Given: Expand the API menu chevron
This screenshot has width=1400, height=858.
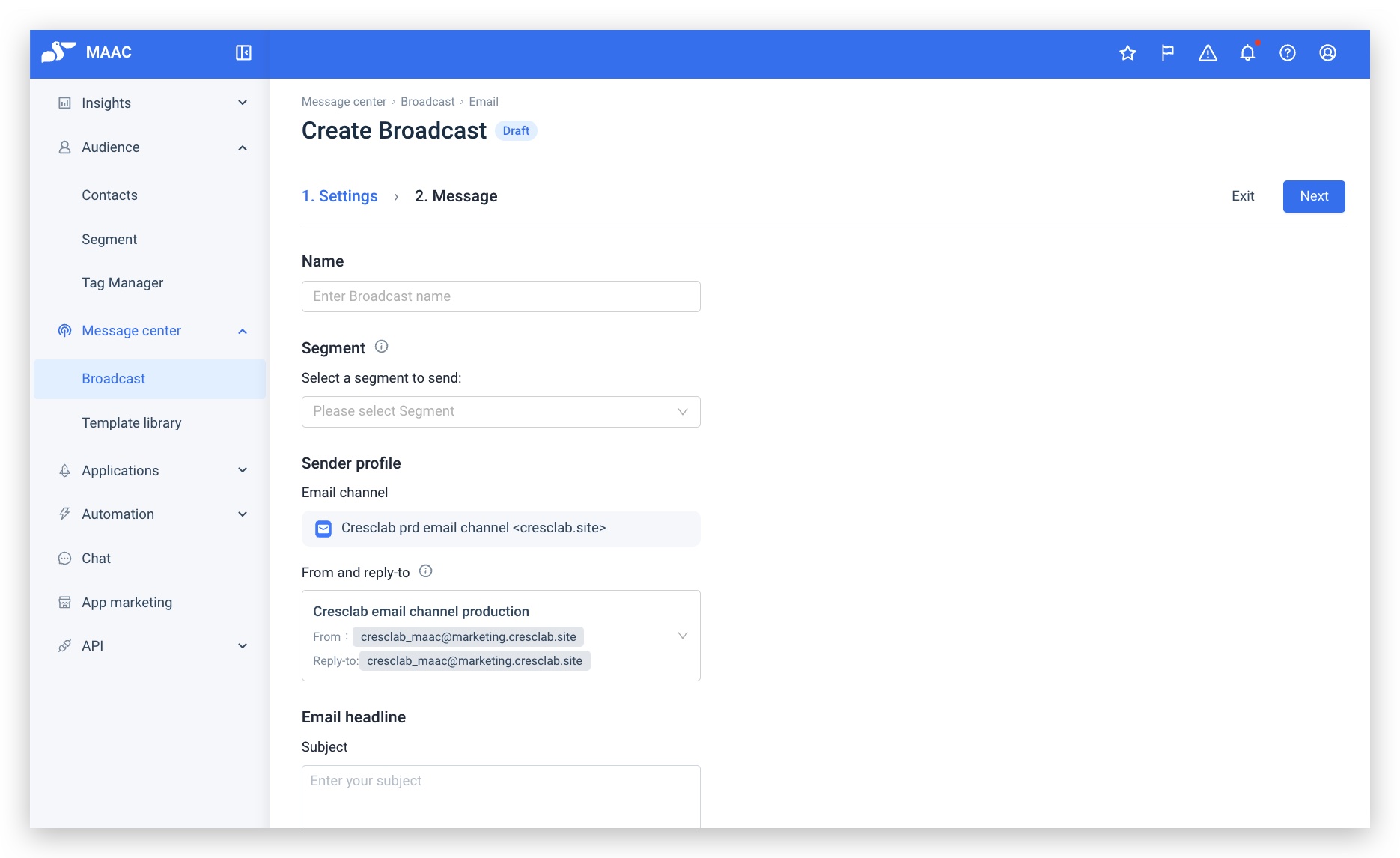Looking at the screenshot, I should (x=243, y=646).
